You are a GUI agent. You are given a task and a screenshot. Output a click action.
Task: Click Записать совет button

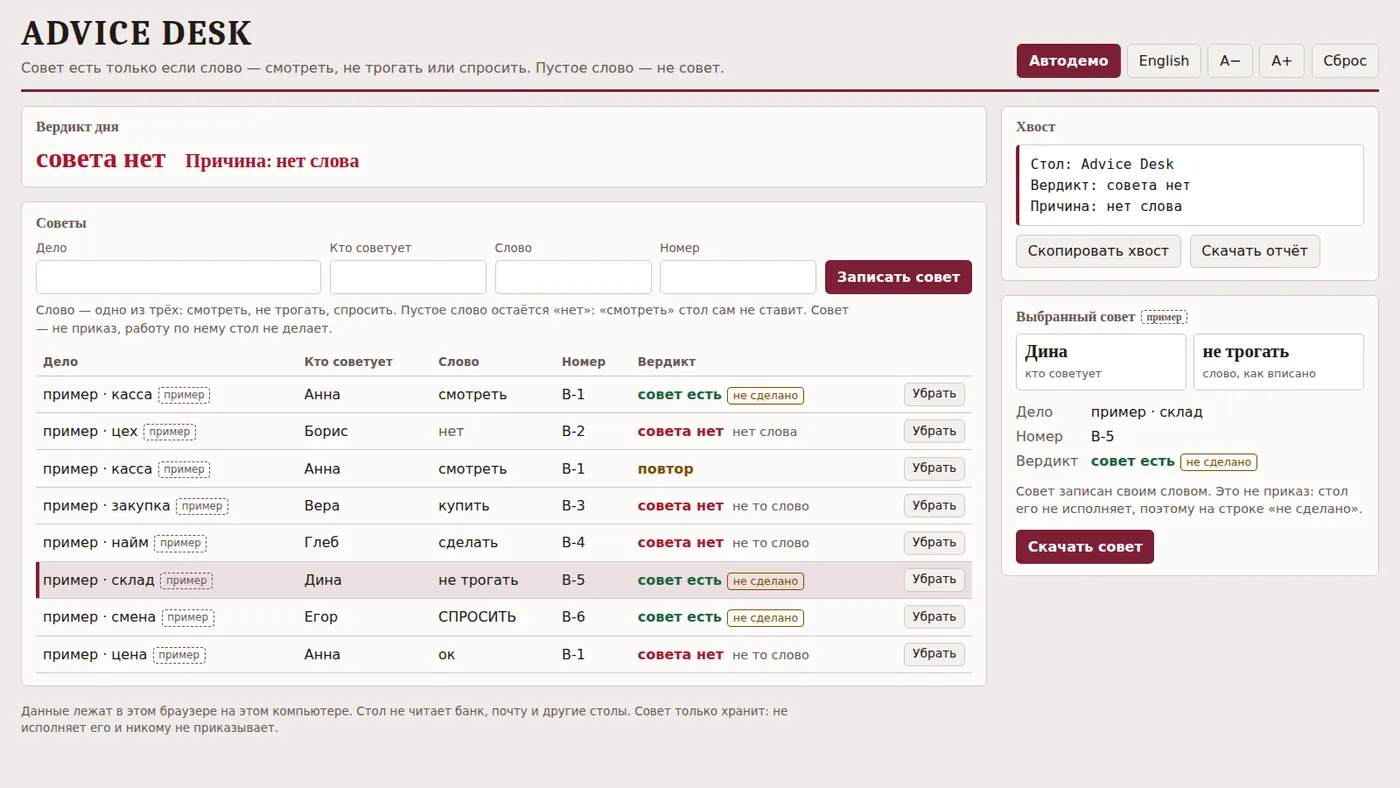coord(898,277)
